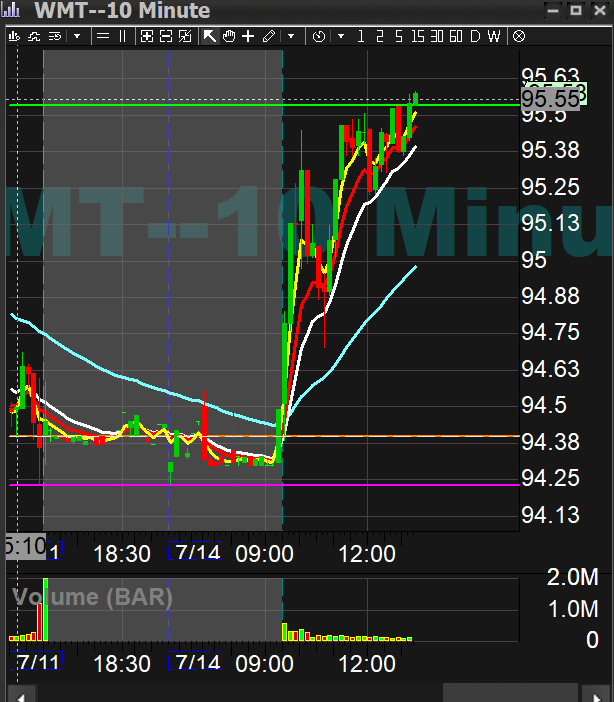Maximize the WMT chart window
The height and width of the screenshot is (702, 614).
(576, 10)
